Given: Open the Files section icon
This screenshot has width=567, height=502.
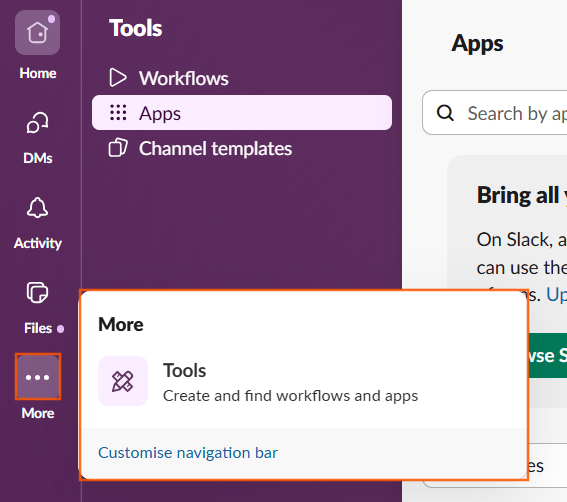Looking at the screenshot, I should pos(37,292).
